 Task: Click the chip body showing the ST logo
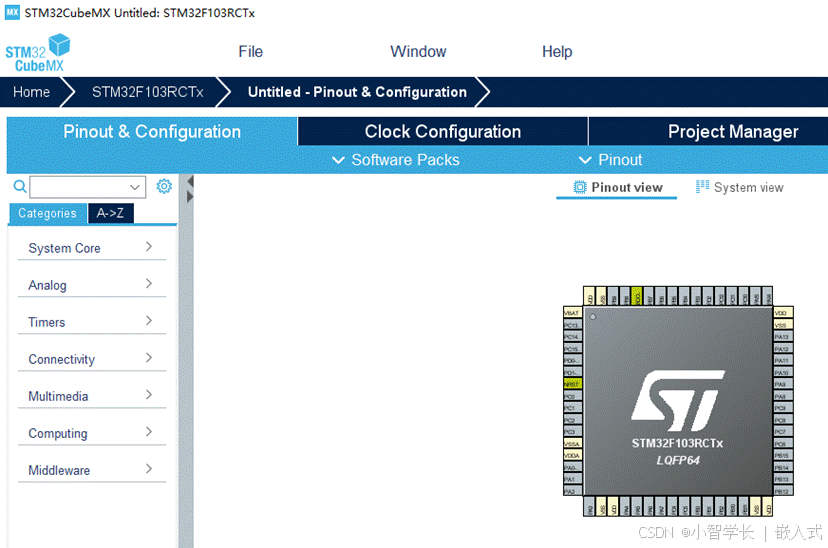[678, 401]
